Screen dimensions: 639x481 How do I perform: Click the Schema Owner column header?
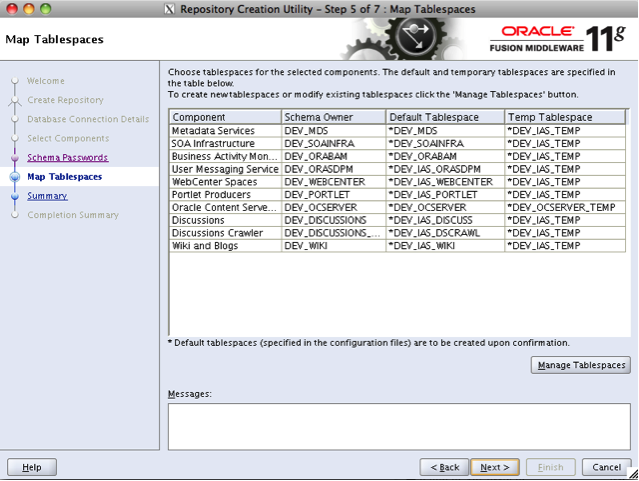point(332,117)
